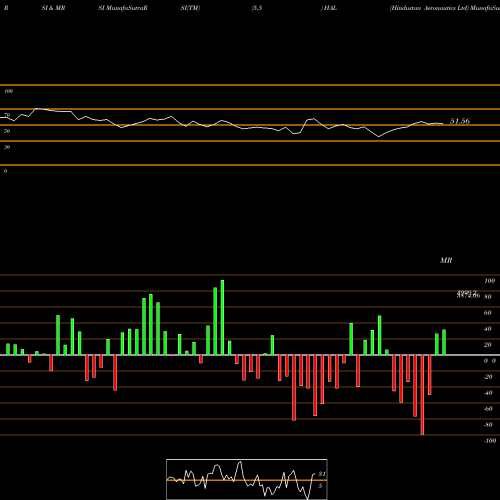Screen dimensions: 500x500
Task: Click the 100 level label on RSI axis
Action: pyautogui.click(x=8, y=91)
